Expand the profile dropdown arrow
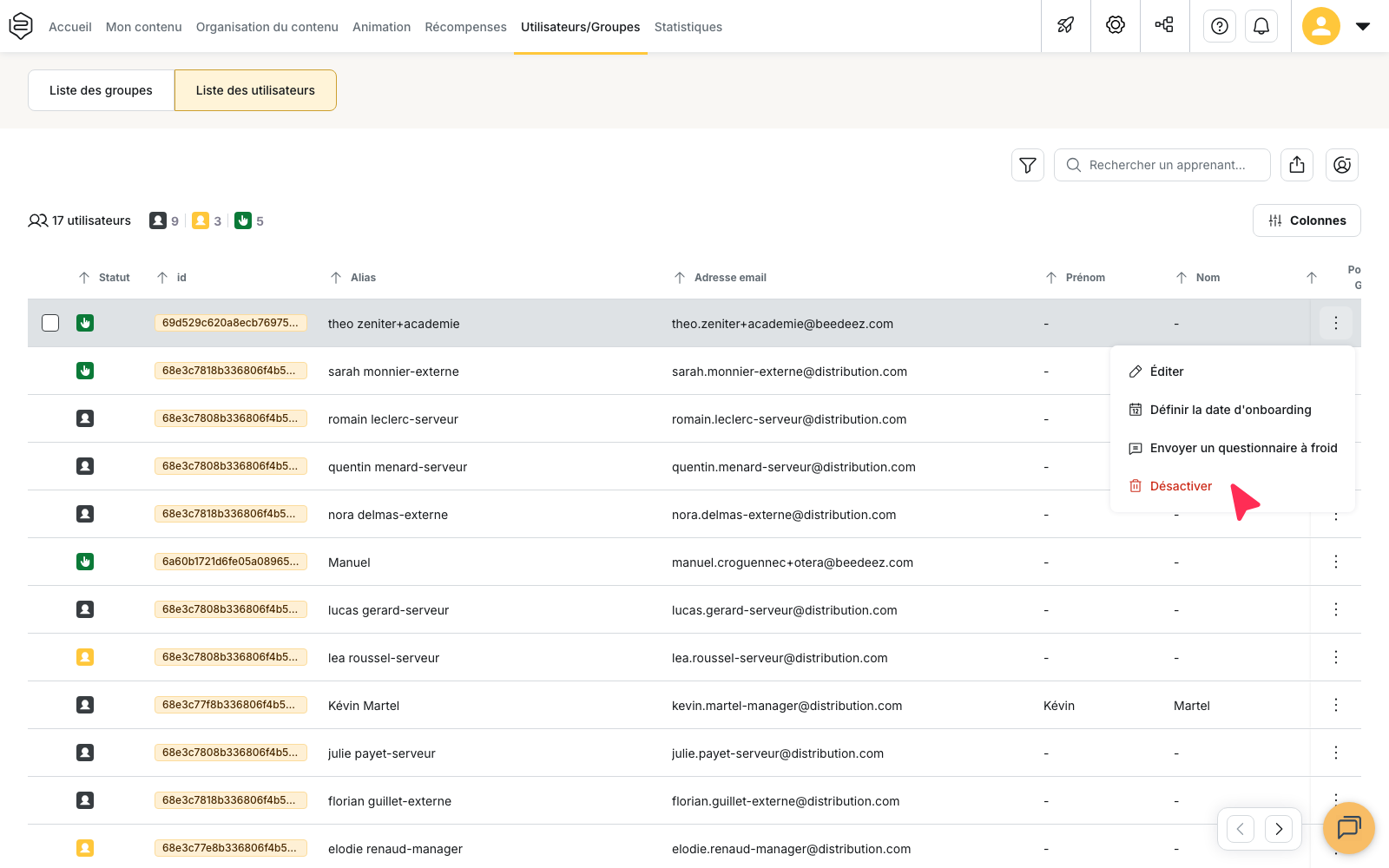The image size is (1389, 868). point(1363,26)
